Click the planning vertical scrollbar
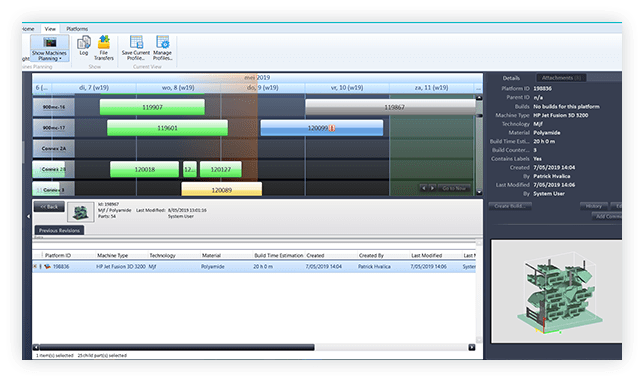Image resolution: width=643 pixels, height=382 pixels. pyautogui.click(x=479, y=145)
